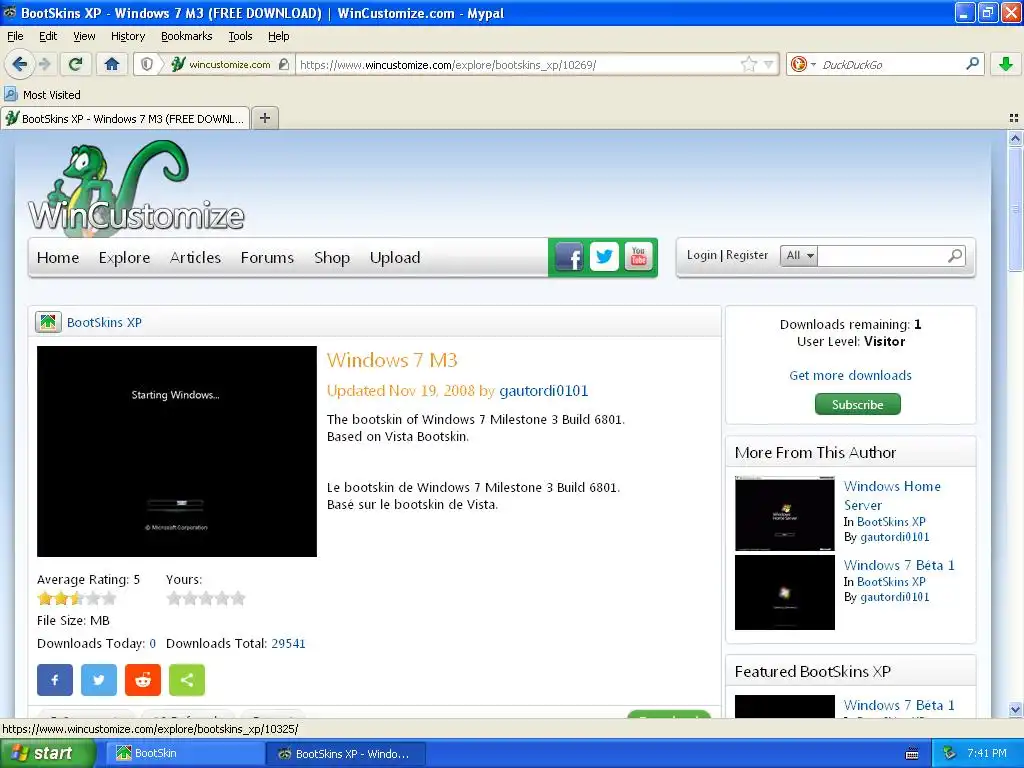Click the green generic share button
The width and height of the screenshot is (1024, 768).
[x=187, y=680]
